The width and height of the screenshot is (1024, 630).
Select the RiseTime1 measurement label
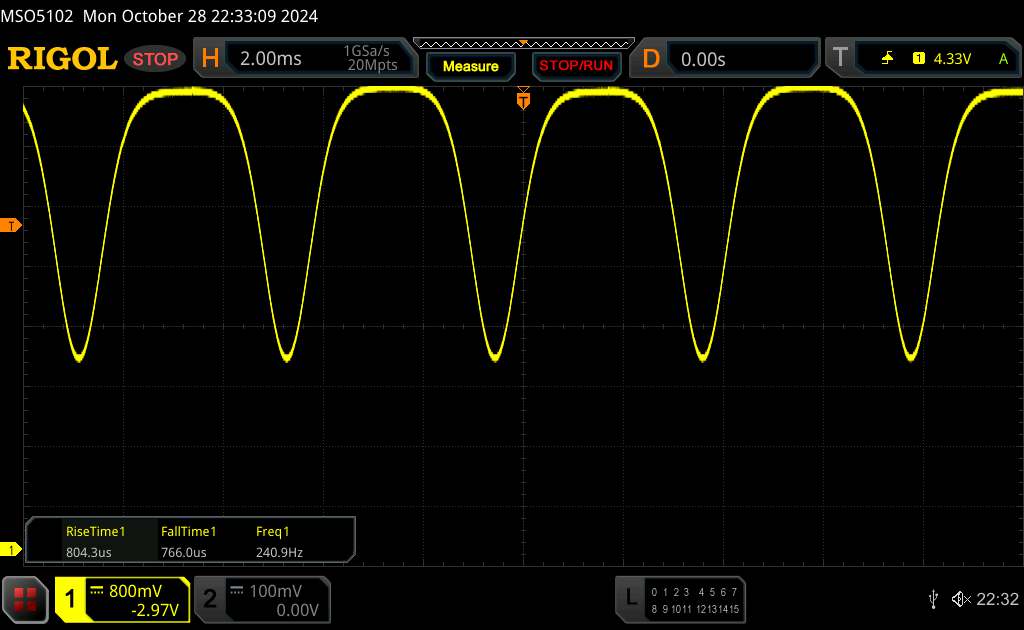click(95, 531)
